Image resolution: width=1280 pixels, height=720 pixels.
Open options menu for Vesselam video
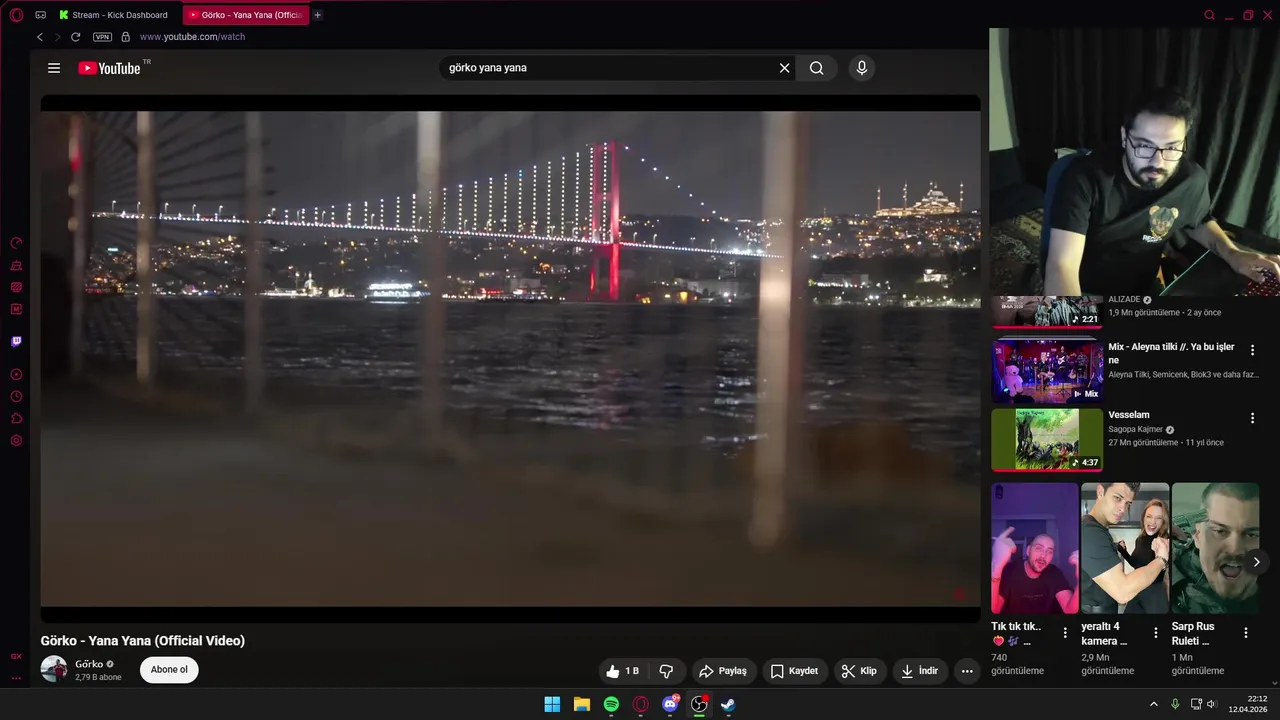pos(1252,418)
